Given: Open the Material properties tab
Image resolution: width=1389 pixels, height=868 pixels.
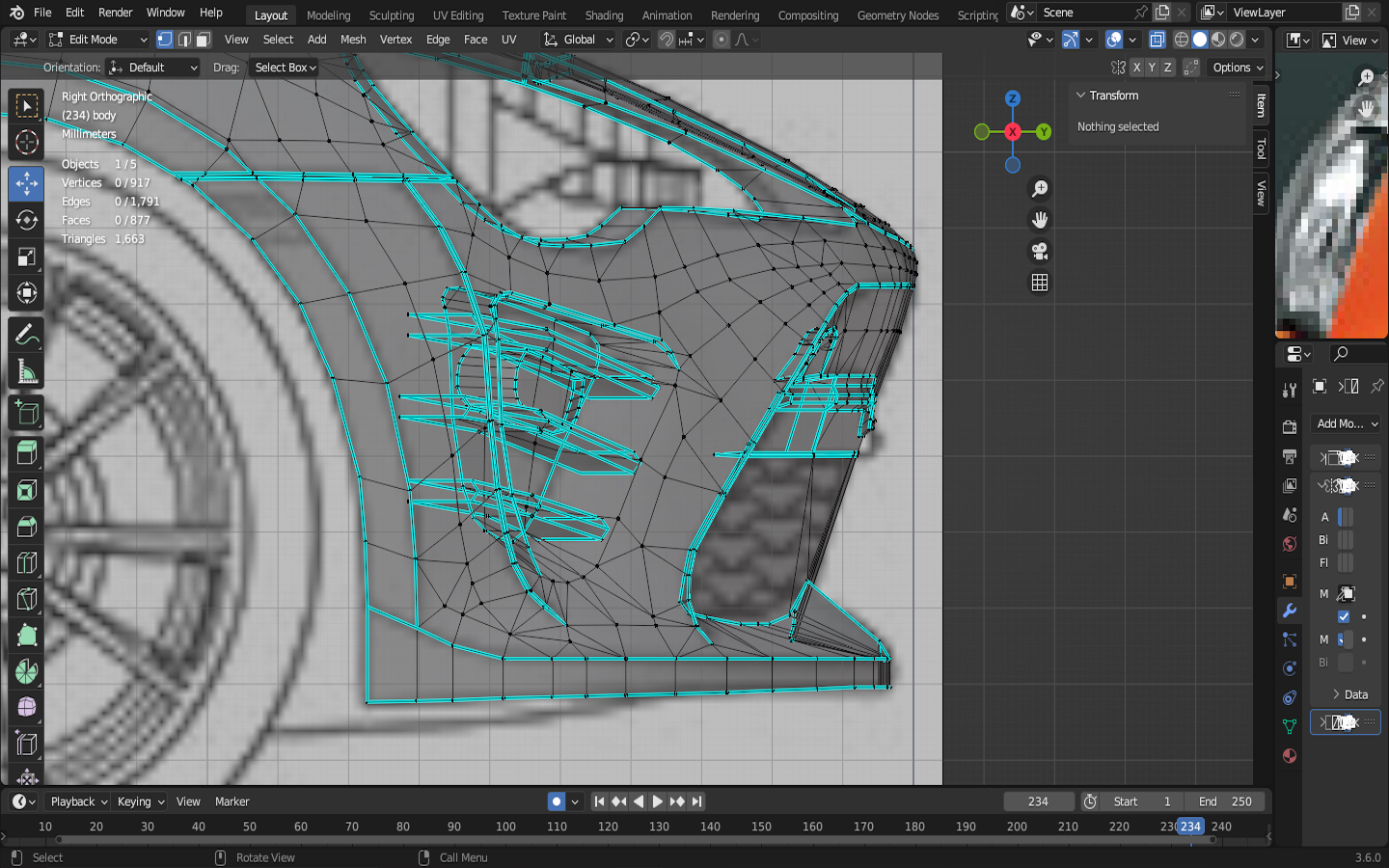Looking at the screenshot, I should (1290, 755).
